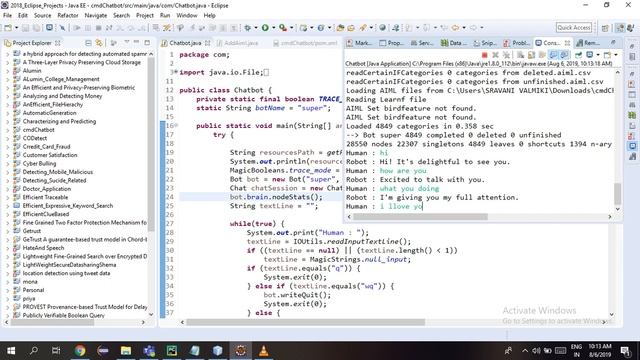This screenshot has height=360, width=640.
Task: Open the Debug button dropdown arrow
Action: coord(256,28)
